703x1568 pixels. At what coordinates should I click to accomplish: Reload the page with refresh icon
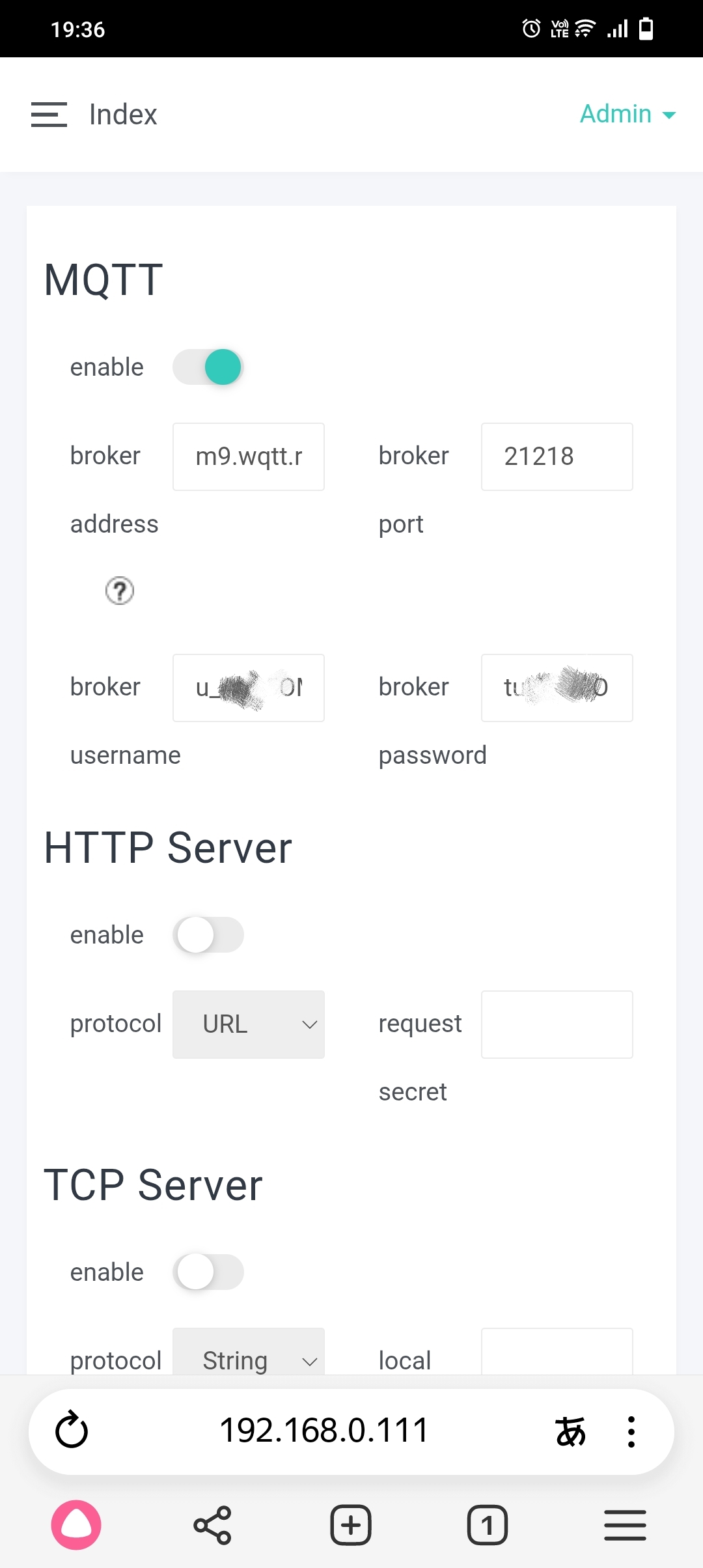(72, 1431)
